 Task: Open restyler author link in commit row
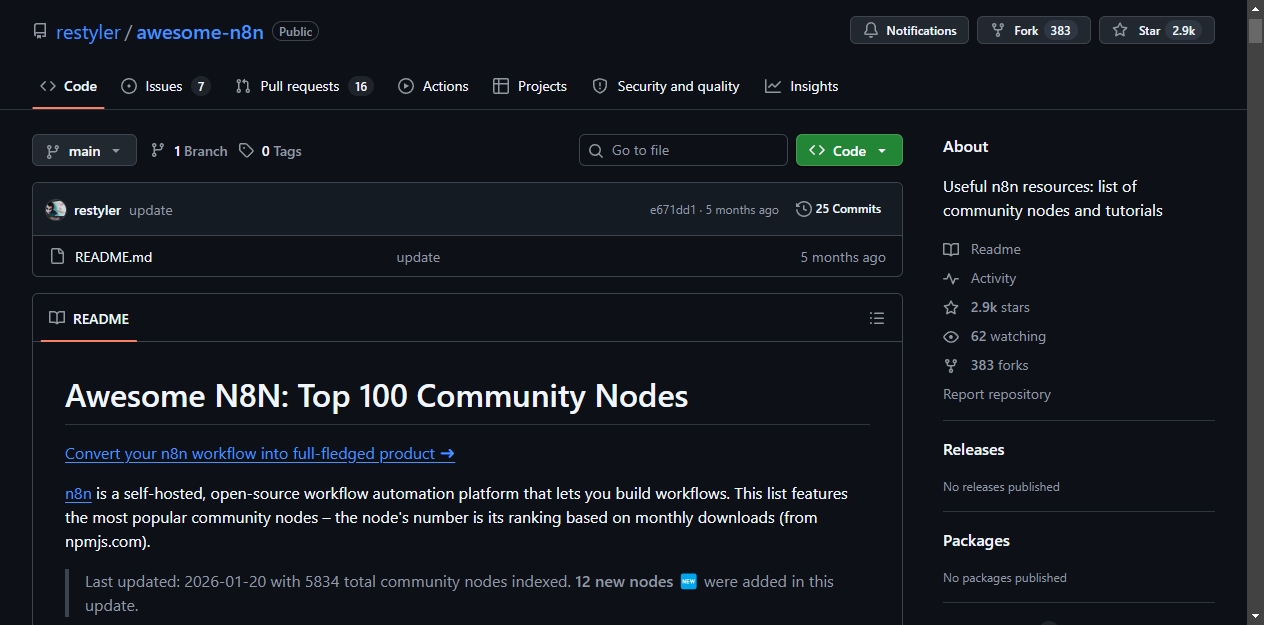97,210
